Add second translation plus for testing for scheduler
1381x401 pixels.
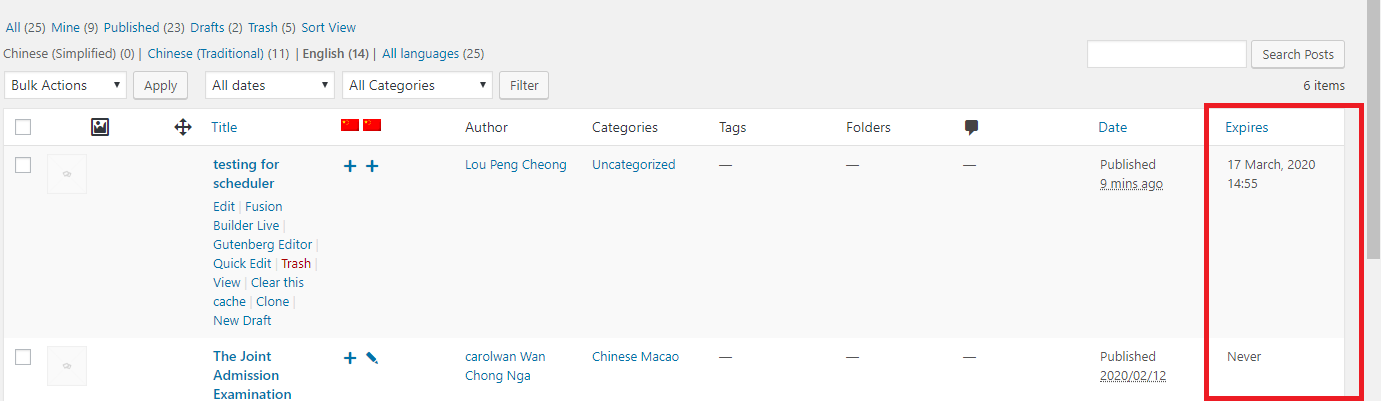coord(372,166)
